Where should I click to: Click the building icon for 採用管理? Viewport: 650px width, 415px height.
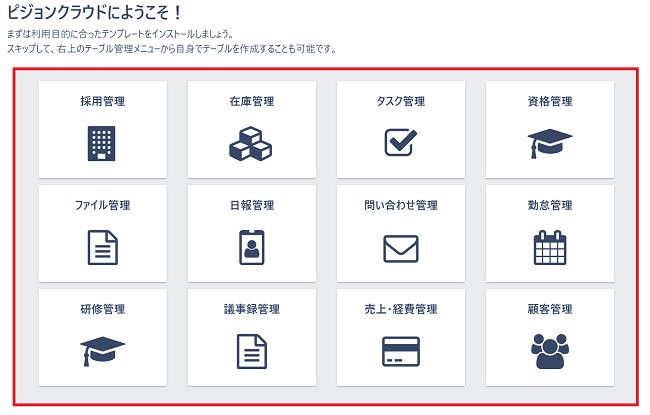pos(102,143)
